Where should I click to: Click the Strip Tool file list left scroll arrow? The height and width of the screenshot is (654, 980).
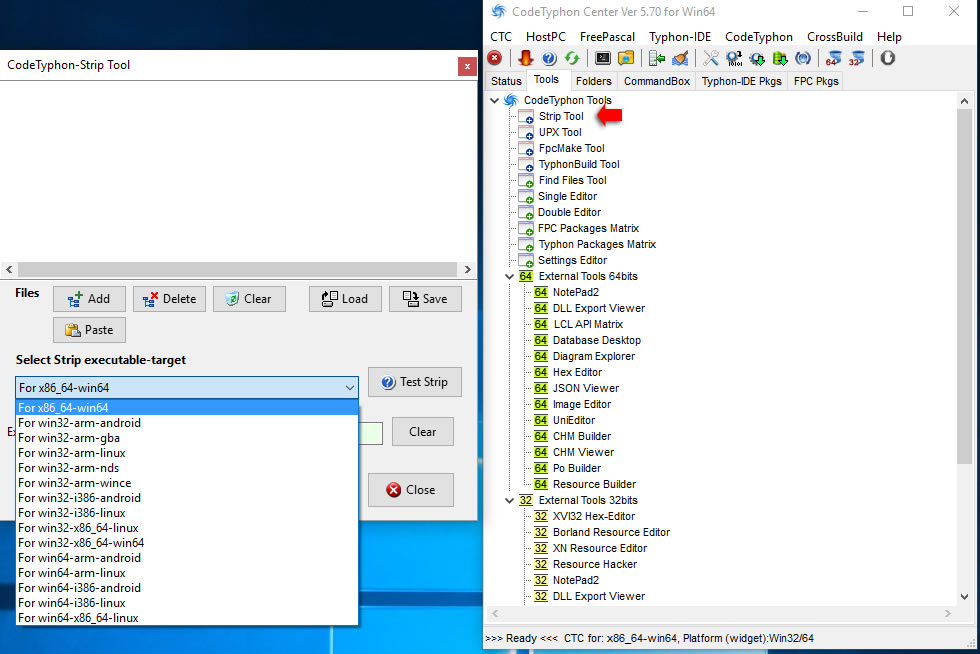pyautogui.click(x=9, y=269)
